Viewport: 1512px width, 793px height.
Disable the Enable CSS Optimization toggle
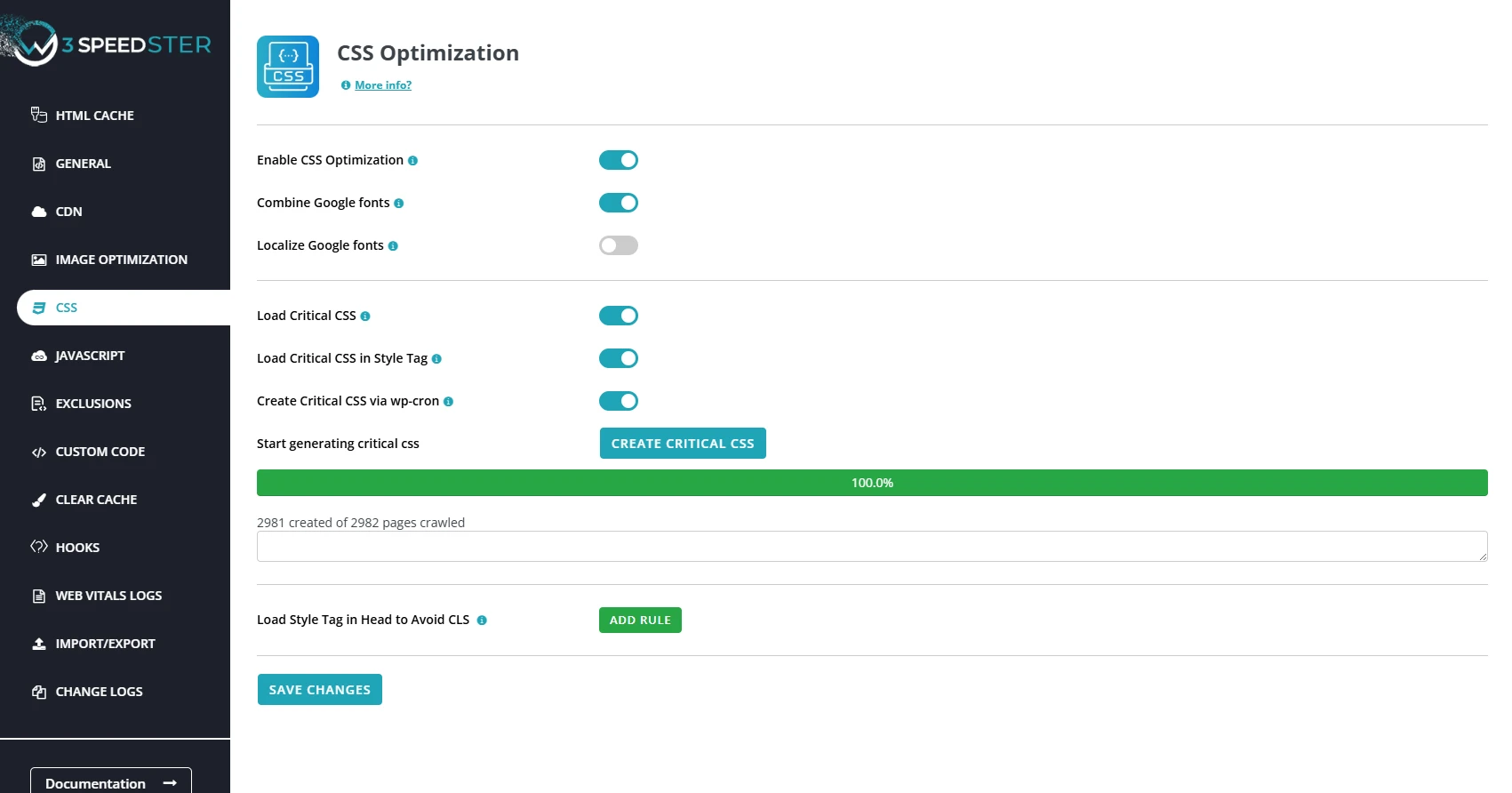(619, 160)
